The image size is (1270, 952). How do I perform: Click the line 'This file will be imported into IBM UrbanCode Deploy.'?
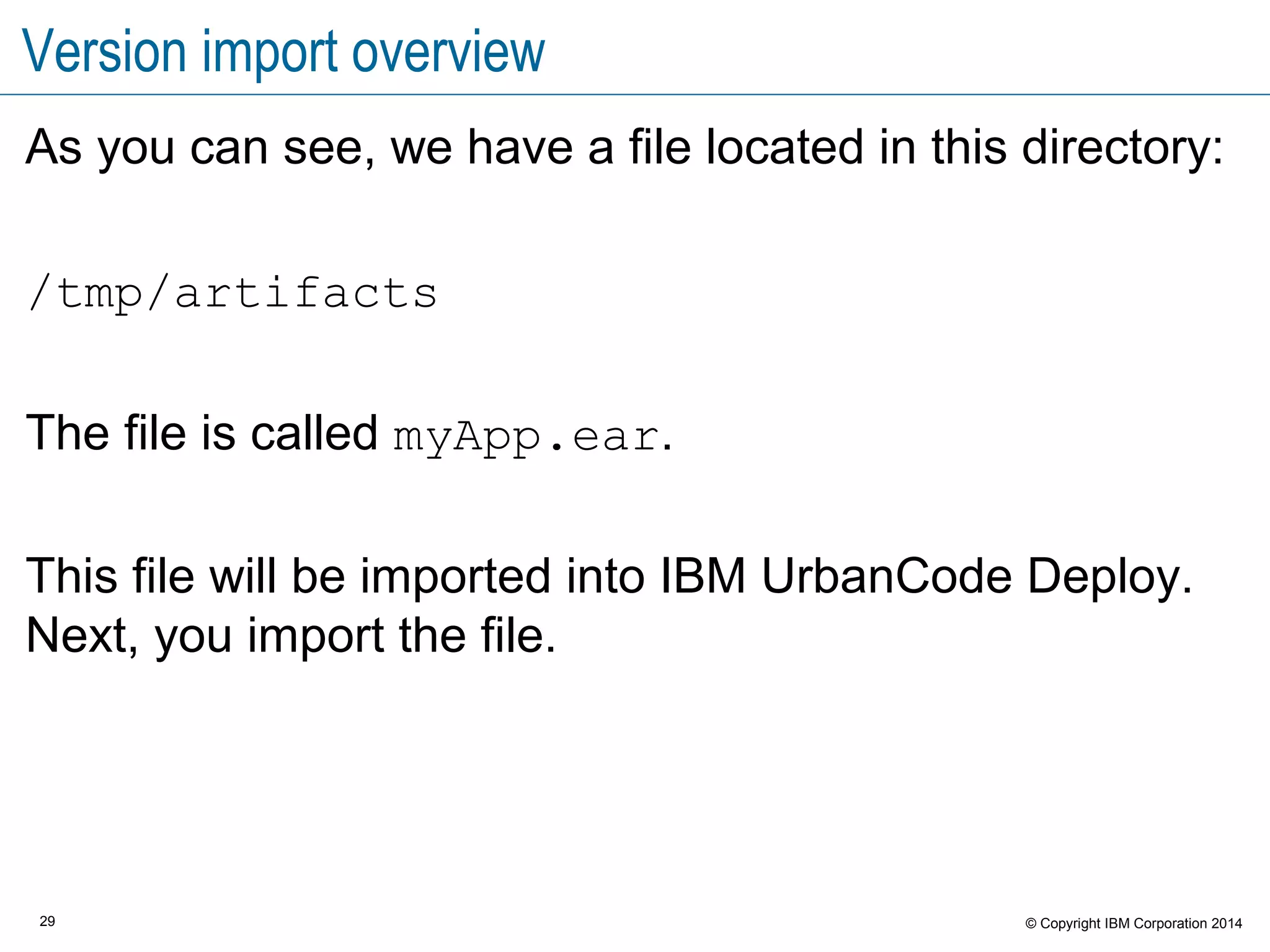609,577
